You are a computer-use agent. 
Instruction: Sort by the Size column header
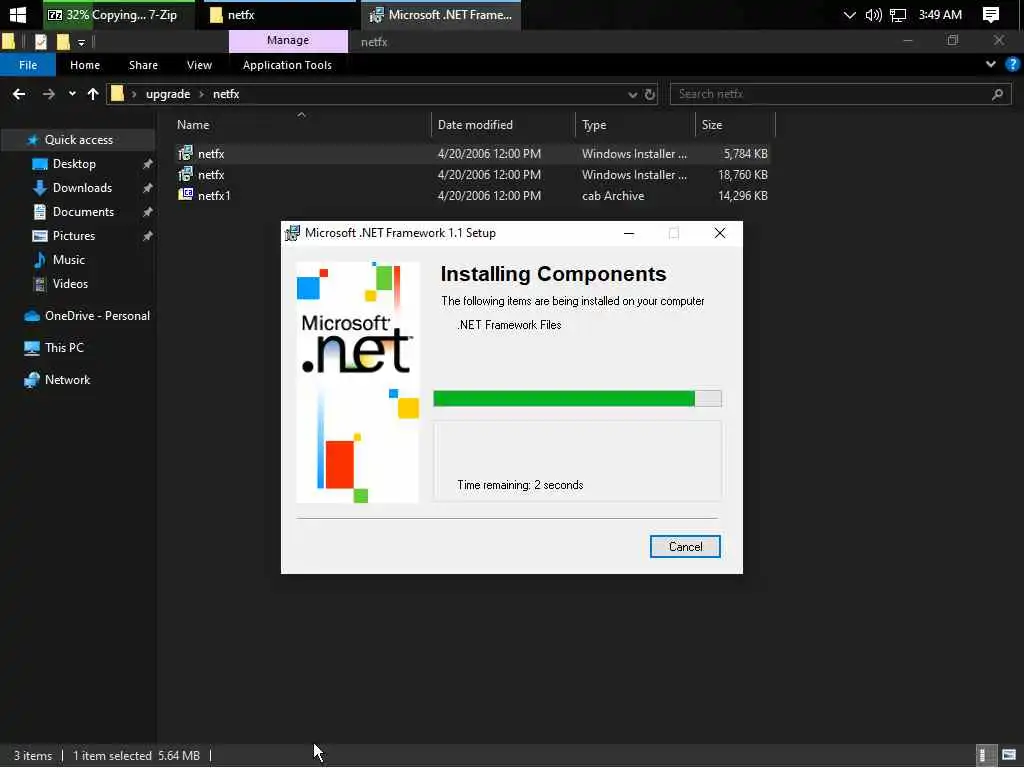[x=735, y=125]
